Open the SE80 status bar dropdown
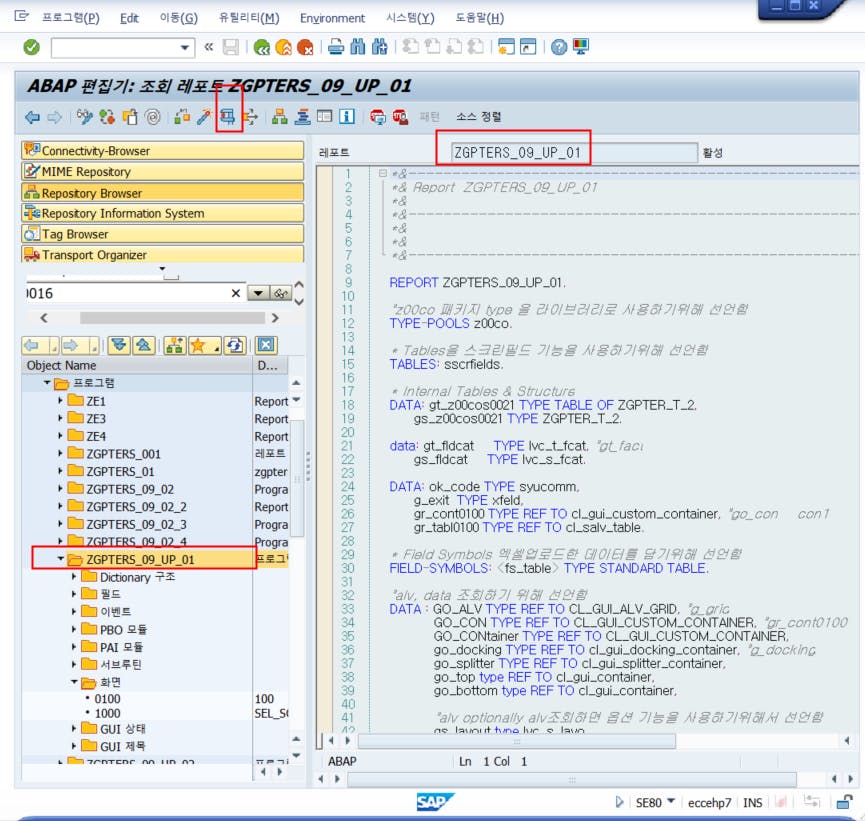 point(671,801)
